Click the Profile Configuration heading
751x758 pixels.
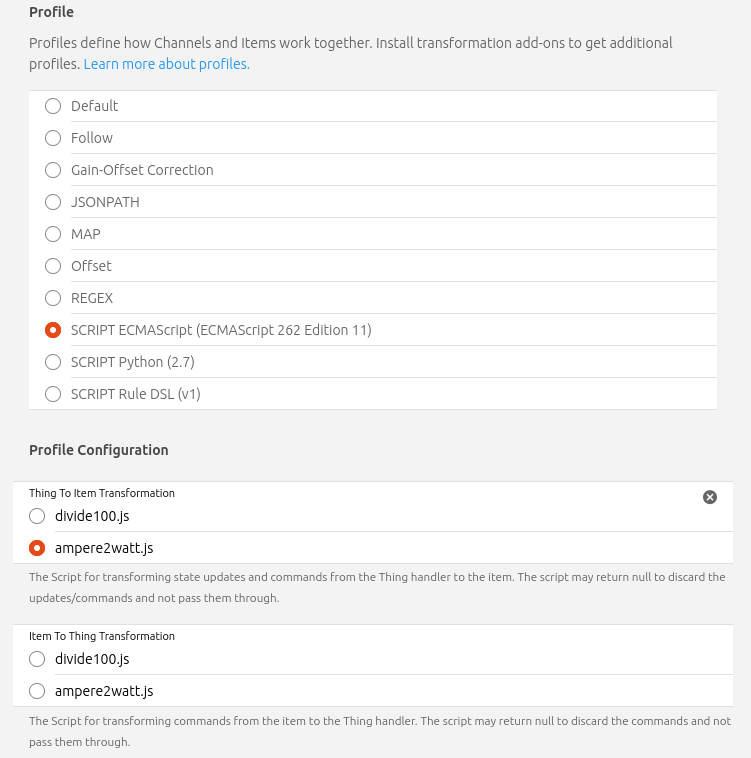[98, 450]
